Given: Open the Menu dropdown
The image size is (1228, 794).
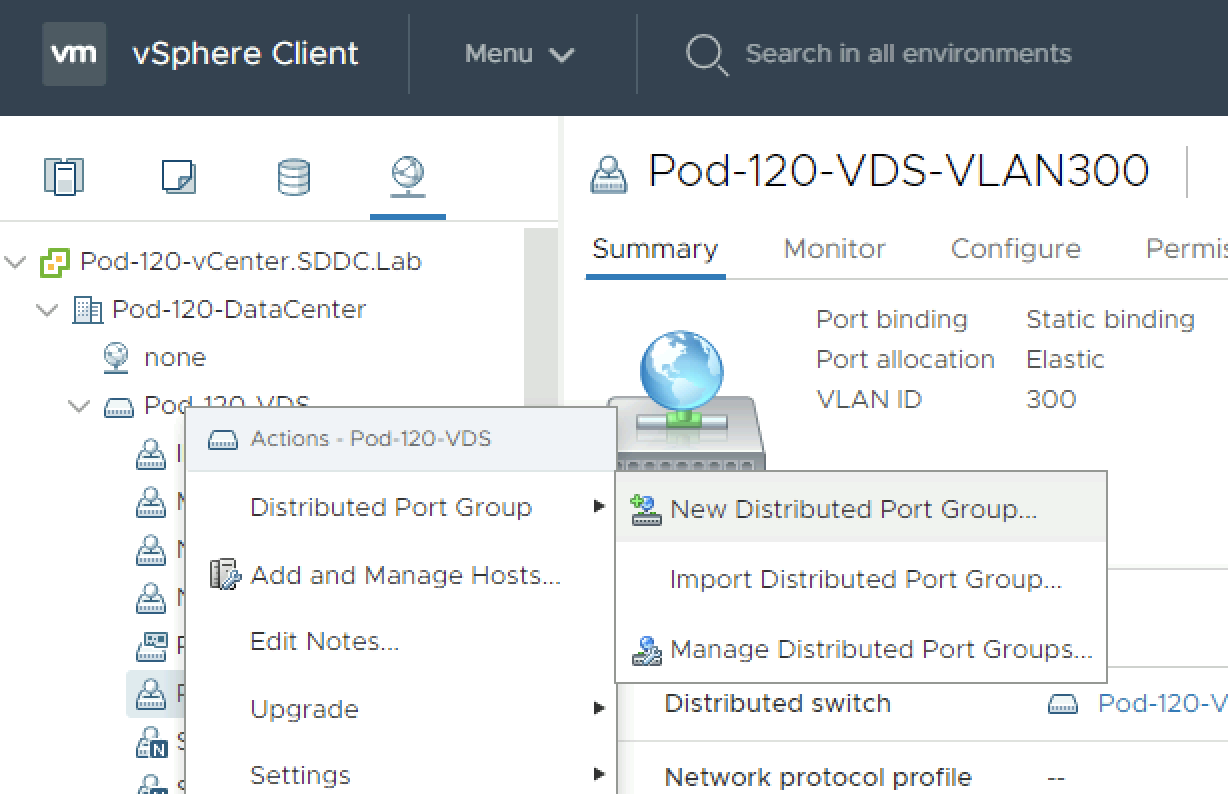Looking at the screenshot, I should (x=519, y=54).
